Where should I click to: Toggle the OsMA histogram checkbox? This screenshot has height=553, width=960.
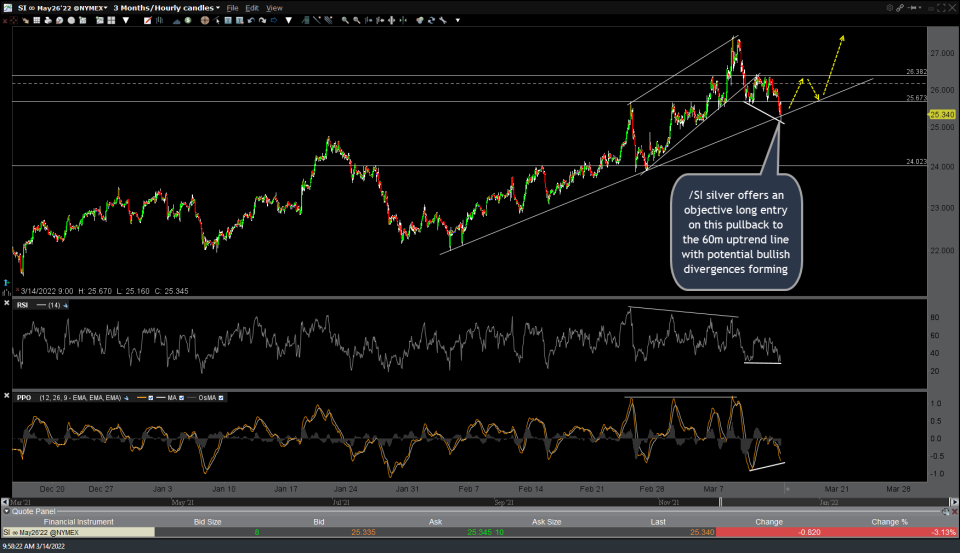click(222, 398)
